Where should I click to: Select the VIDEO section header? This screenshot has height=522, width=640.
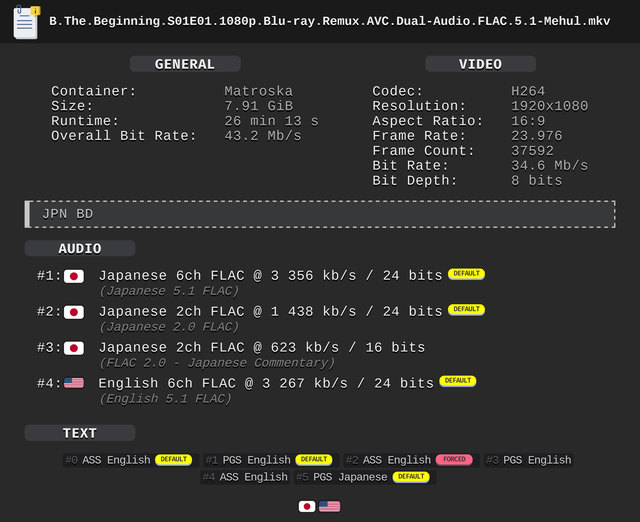(x=480, y=64)
